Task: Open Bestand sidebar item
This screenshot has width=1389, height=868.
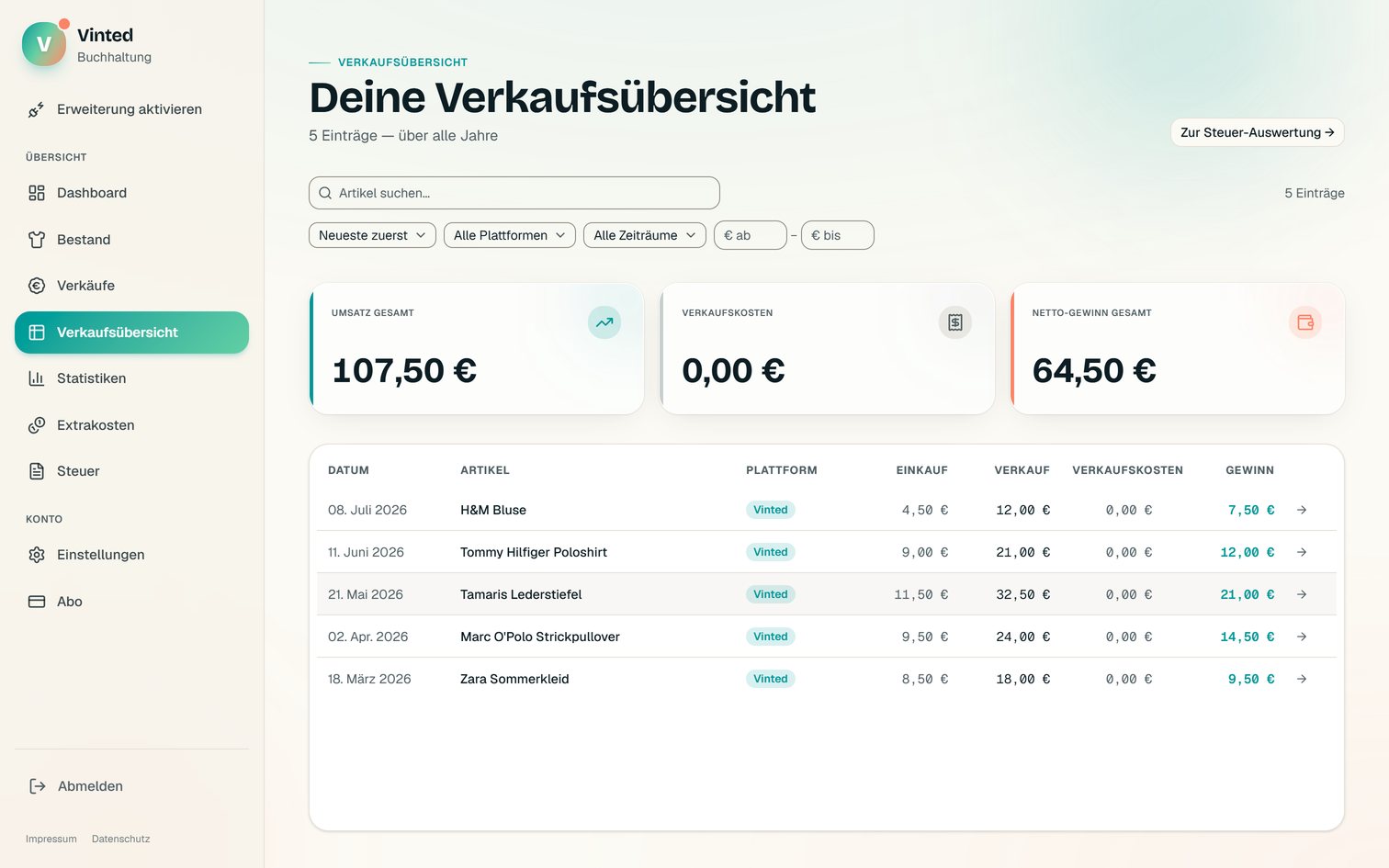Action: click(131, 240)
